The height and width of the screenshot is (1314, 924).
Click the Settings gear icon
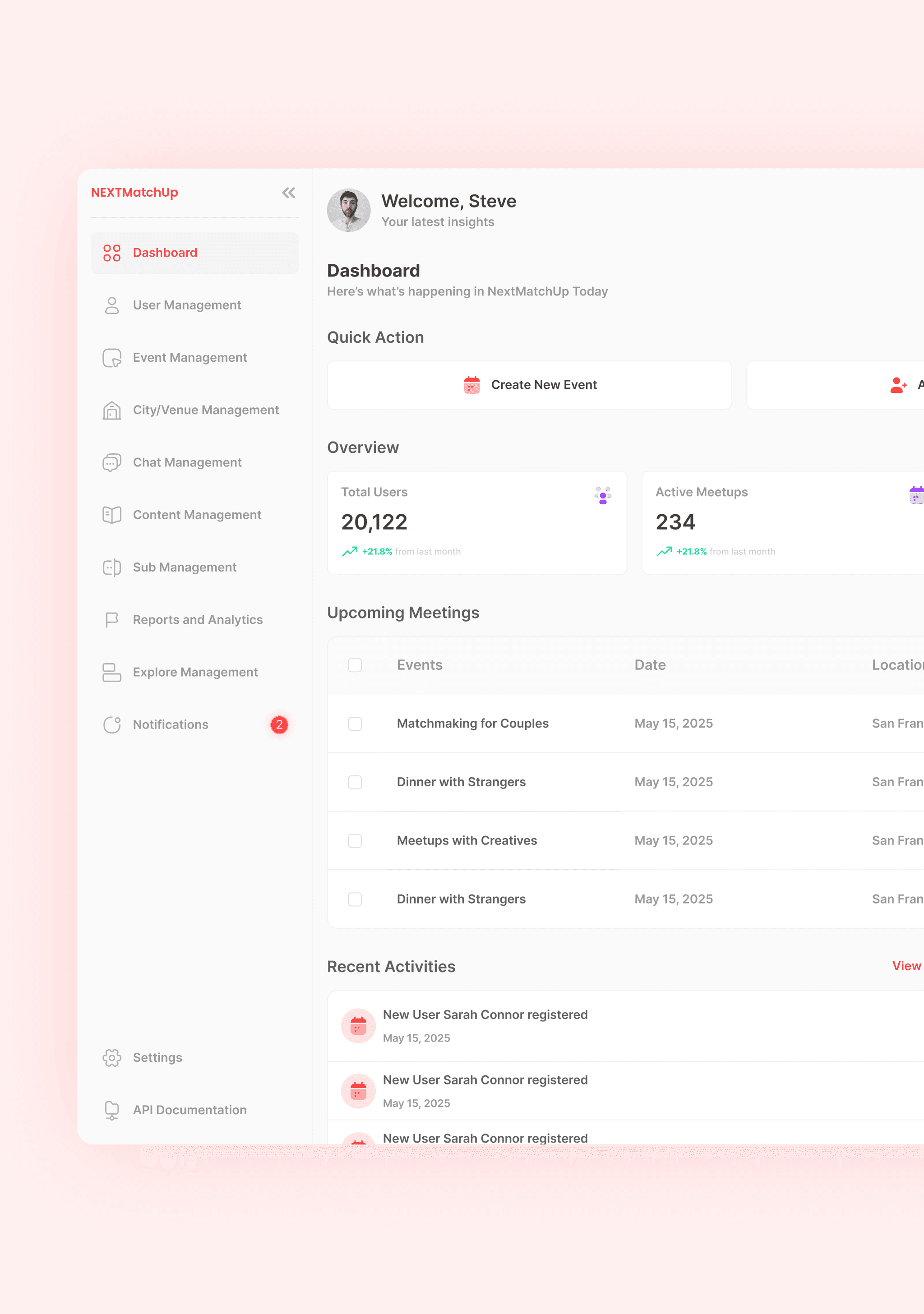[x=111, y=1058]
